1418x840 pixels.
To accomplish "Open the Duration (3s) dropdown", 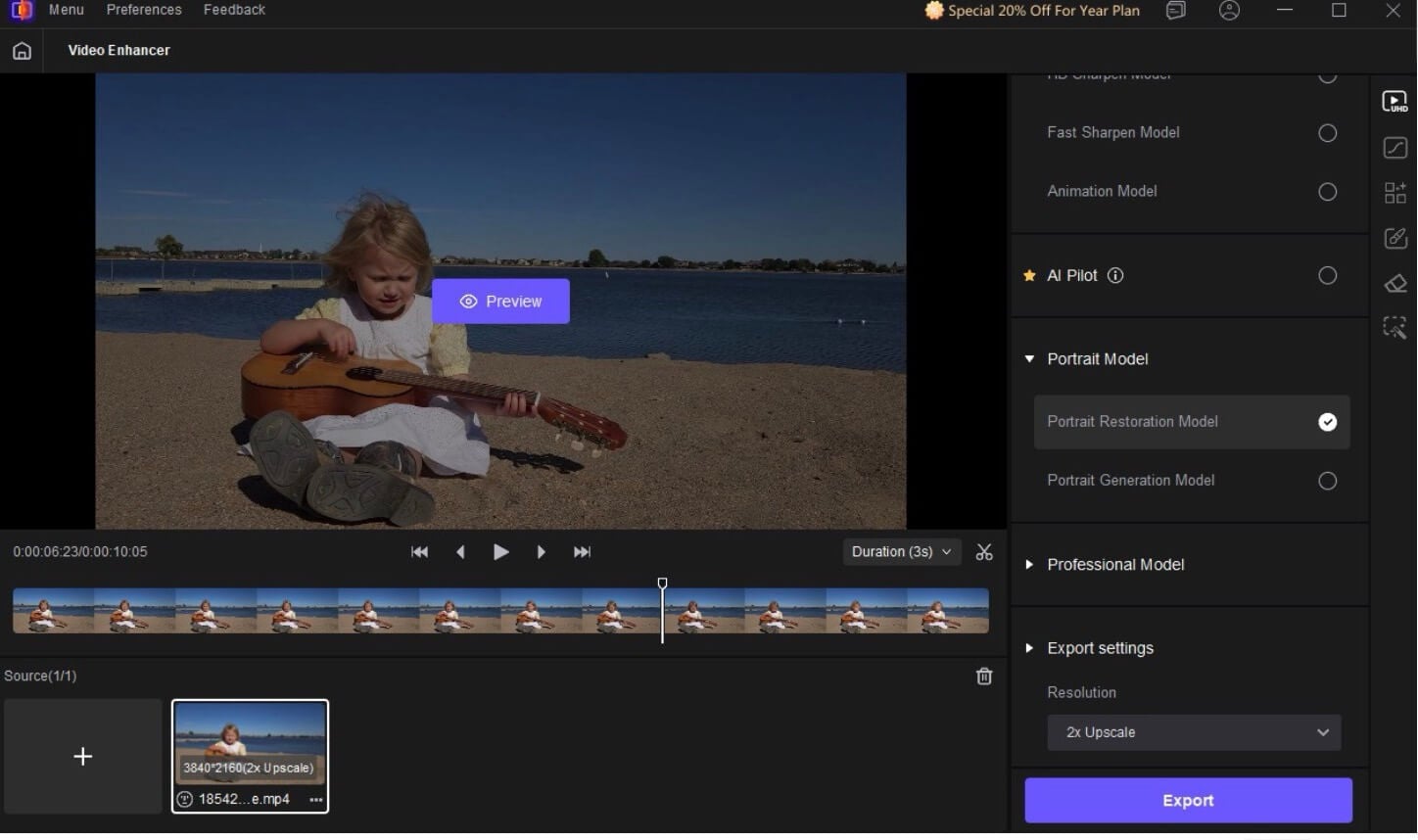I will coord(901,552).
